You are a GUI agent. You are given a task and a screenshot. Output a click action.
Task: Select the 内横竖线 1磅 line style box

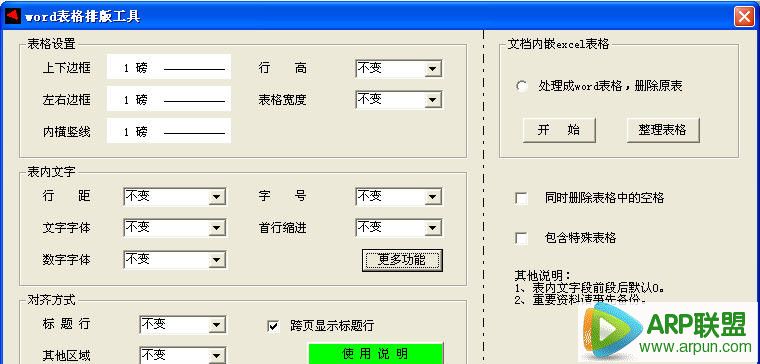(169, 131)
